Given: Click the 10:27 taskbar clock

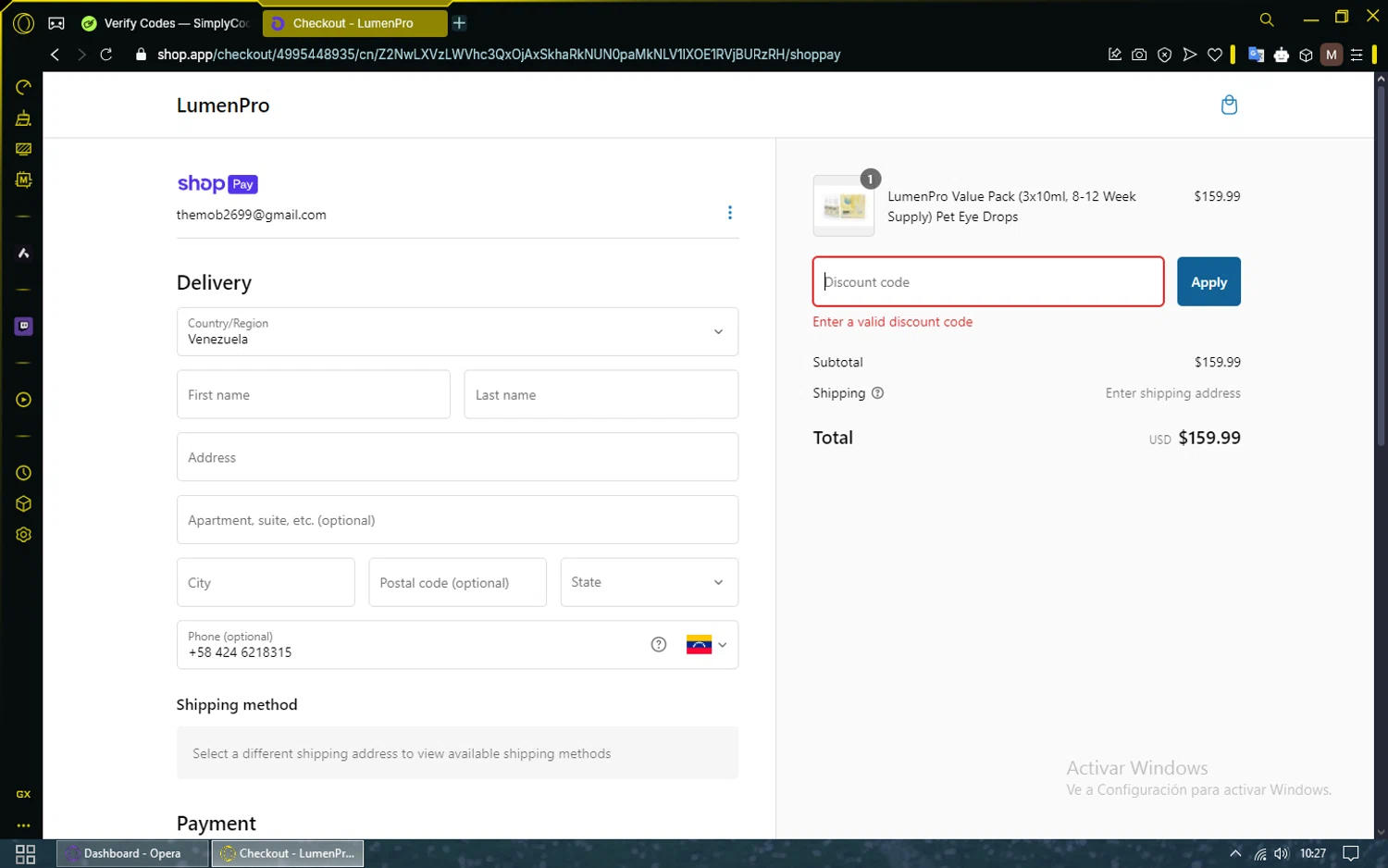Looking at the screenshot, I should (1313, 853).
